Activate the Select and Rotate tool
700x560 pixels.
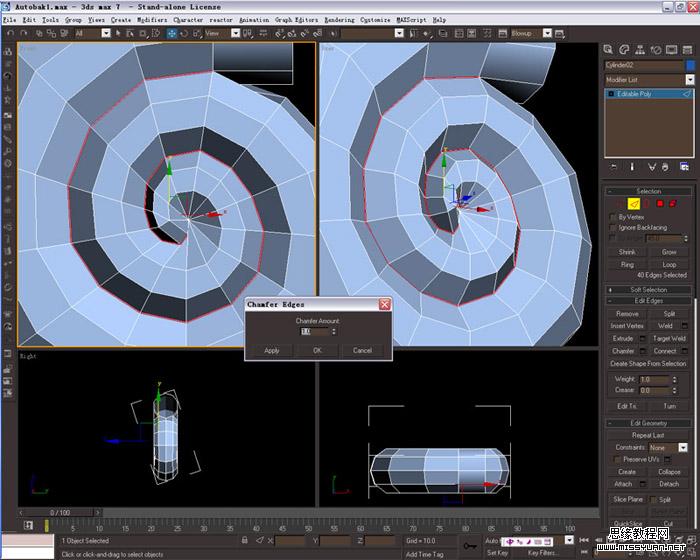(184, 33)
